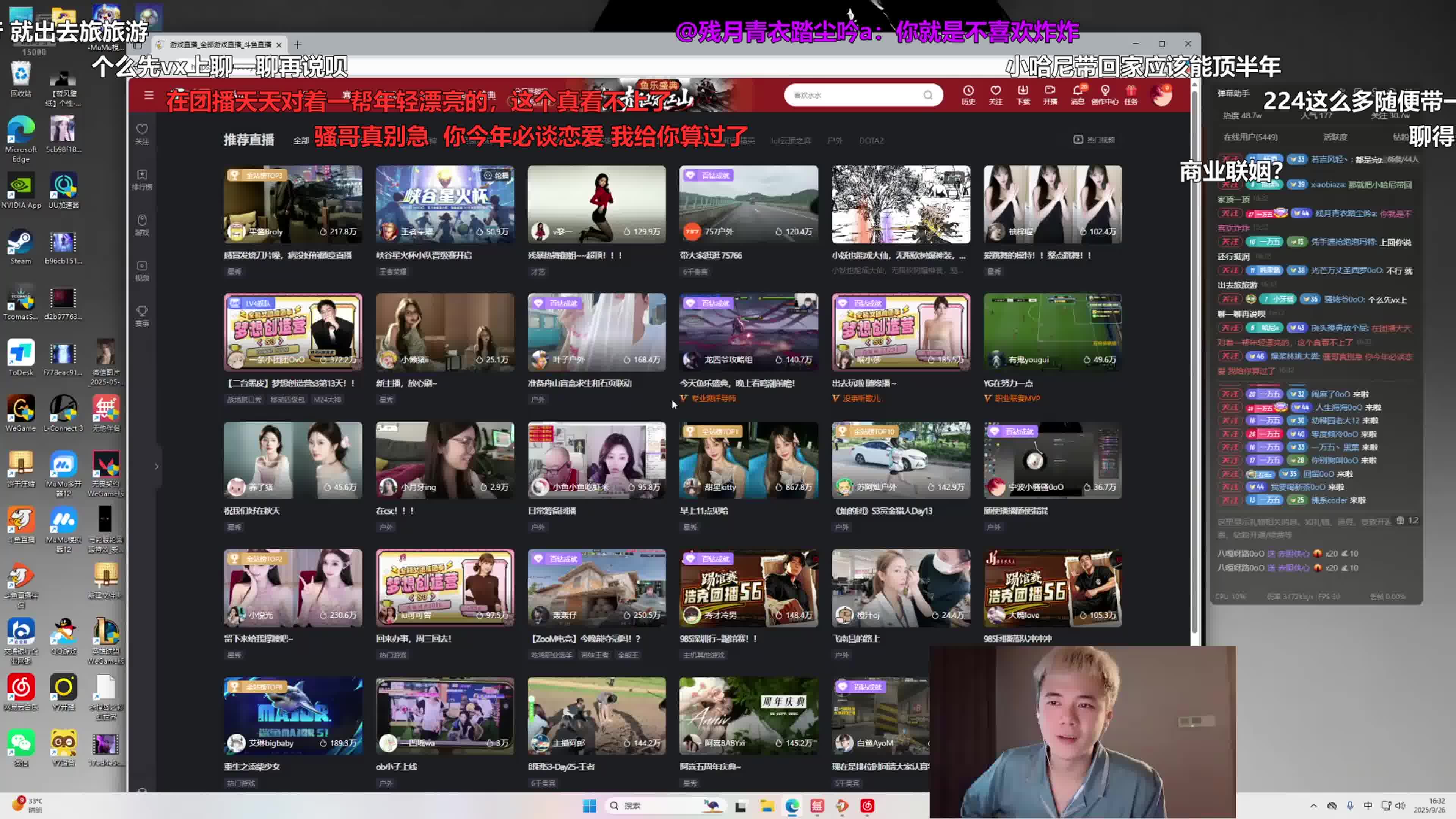
Task: Select the 户外 category tab
Action: point(834,140)
